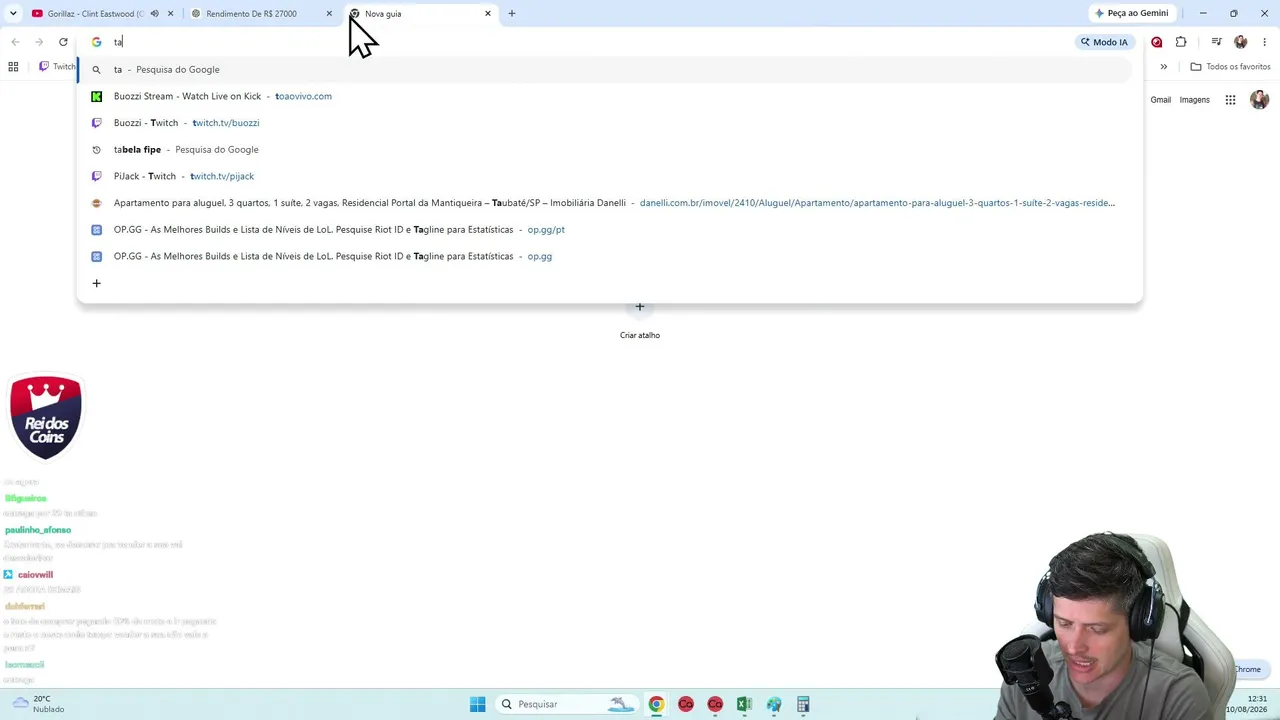Open the Extensions puzzle icon

[1181, 42]
